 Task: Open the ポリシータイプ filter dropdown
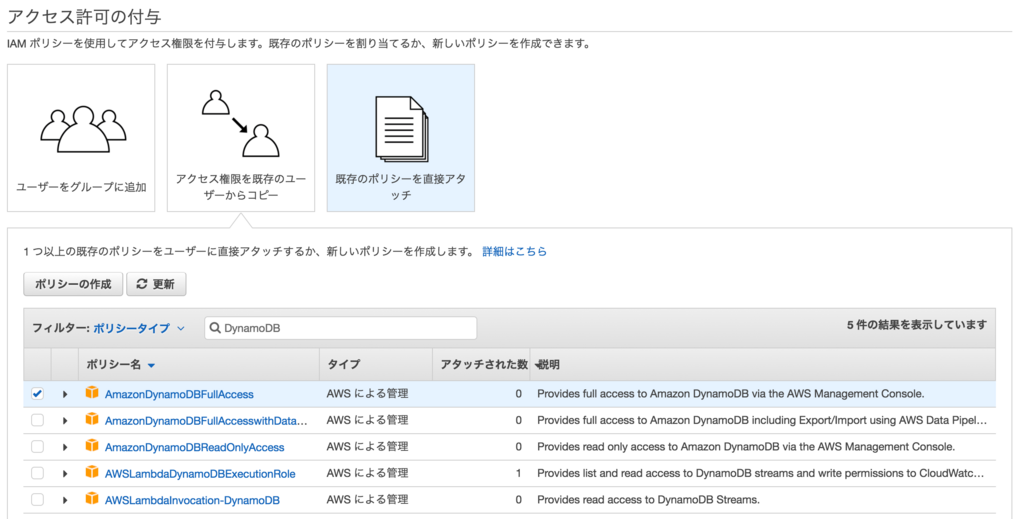tap(138, 328)
